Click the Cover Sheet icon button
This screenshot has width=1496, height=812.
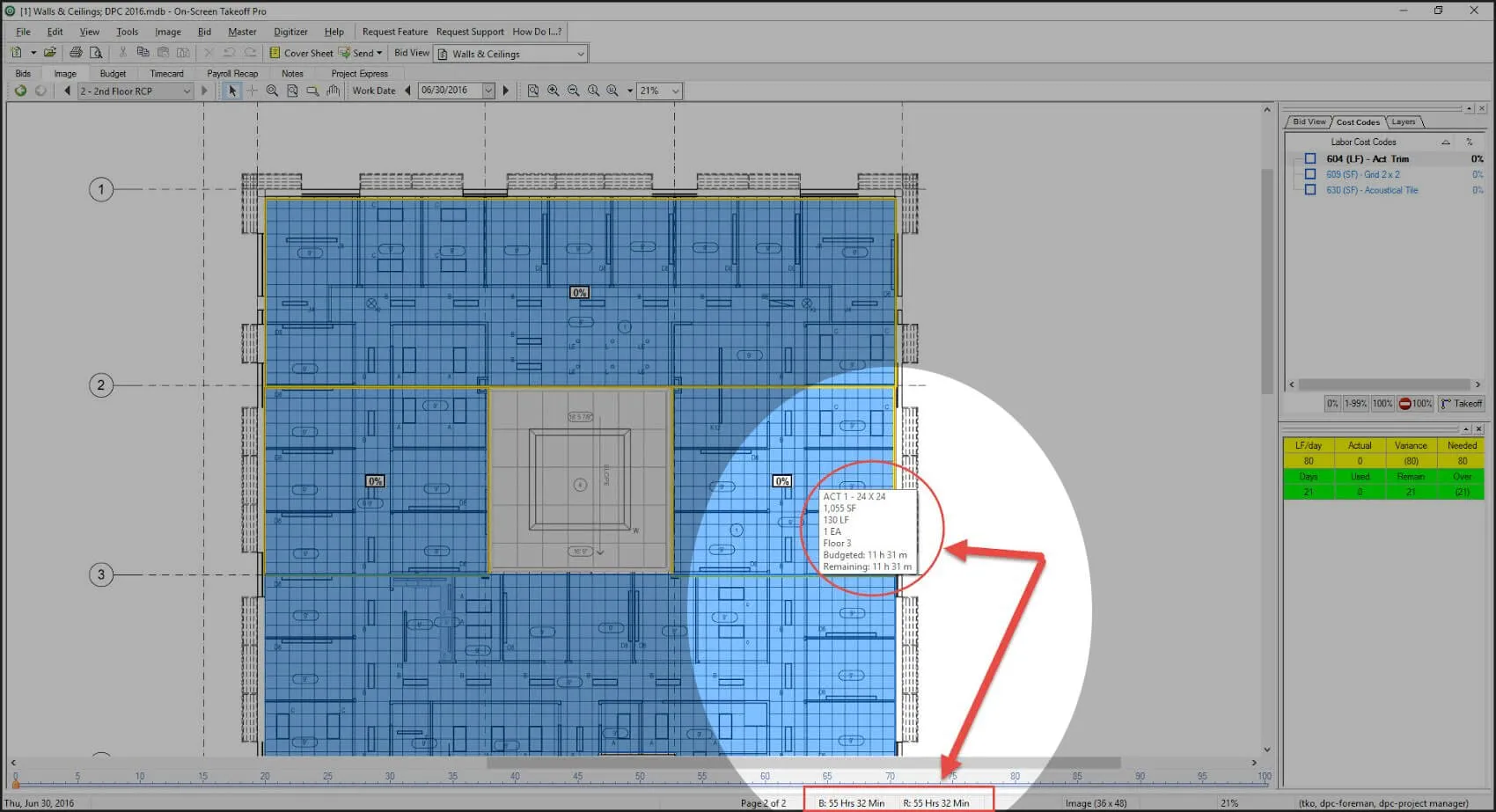[x=300, y=53]
